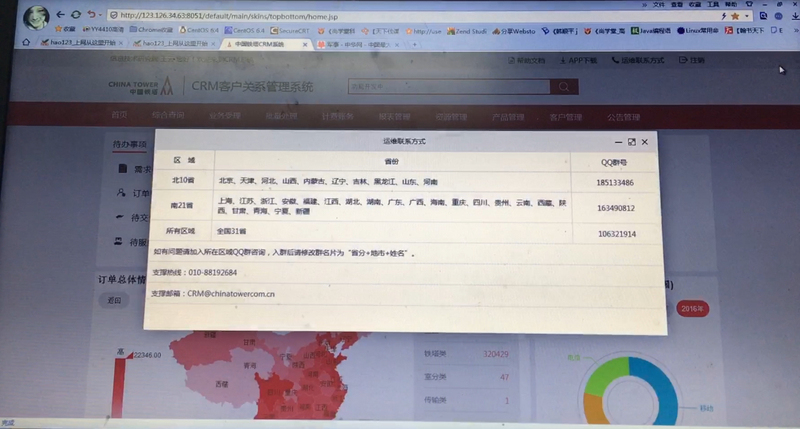The image size is (800, 429).
Task: Open the YY4410 bookmark
Action: [103, 30]
